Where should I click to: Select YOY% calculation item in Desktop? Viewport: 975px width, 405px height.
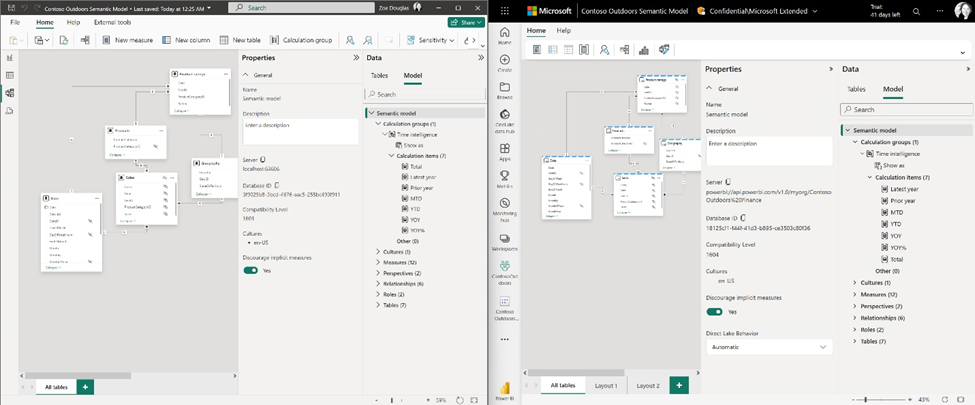pyautogui.click(x=417, y=230)
